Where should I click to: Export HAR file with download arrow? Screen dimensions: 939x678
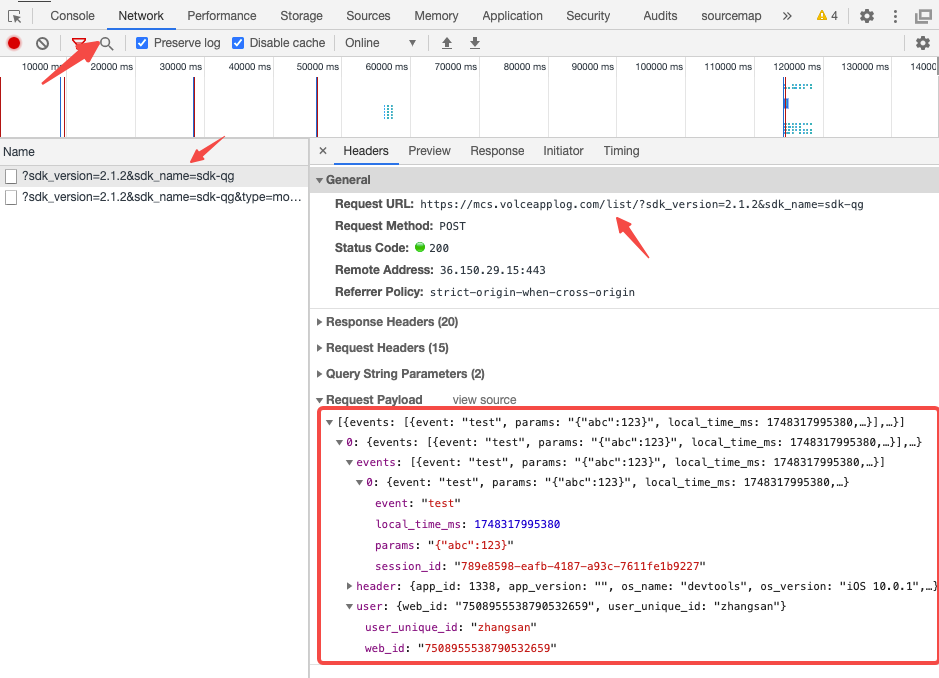coord(475,43)
